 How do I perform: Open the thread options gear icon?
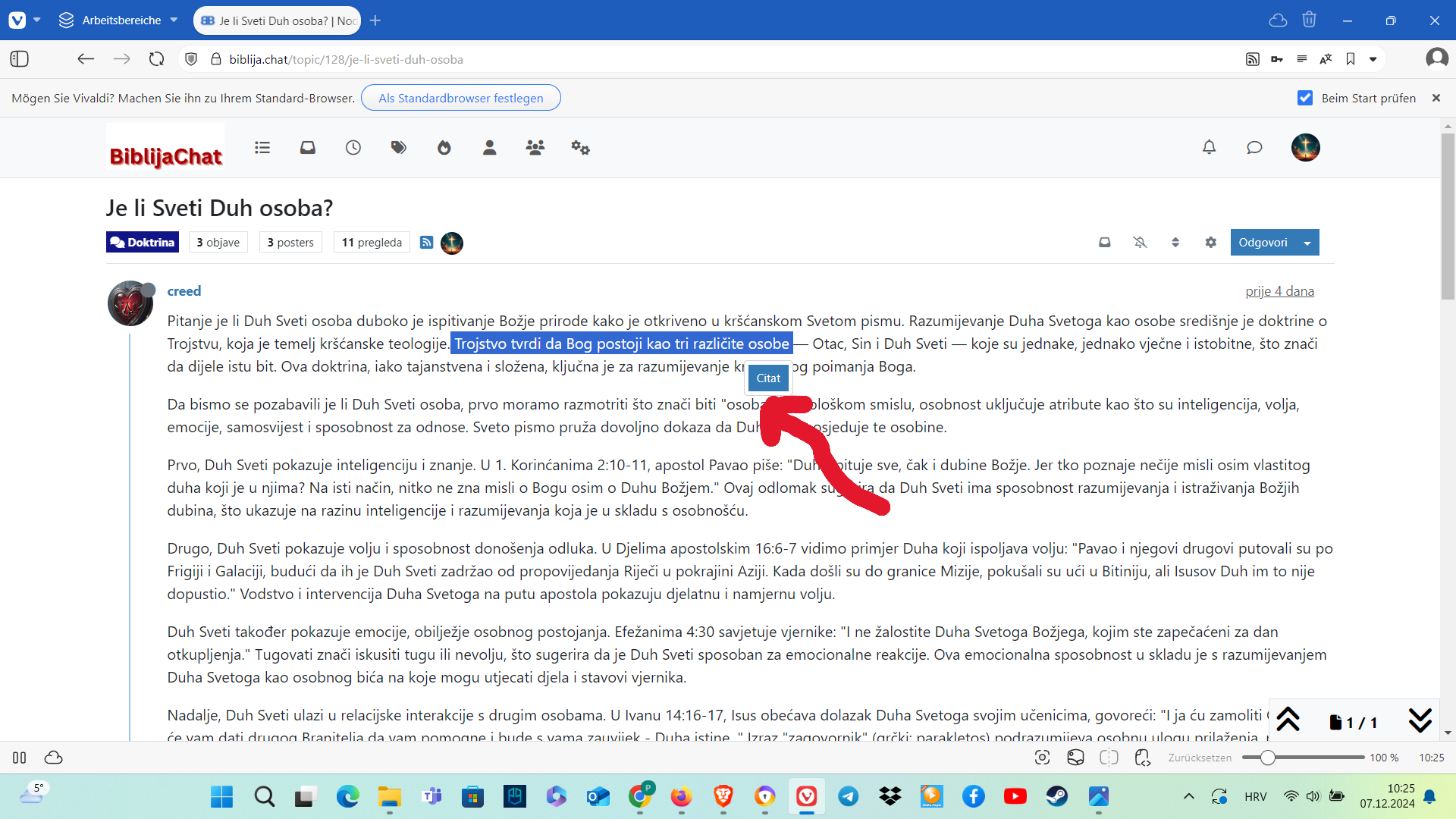(1210, 242)
